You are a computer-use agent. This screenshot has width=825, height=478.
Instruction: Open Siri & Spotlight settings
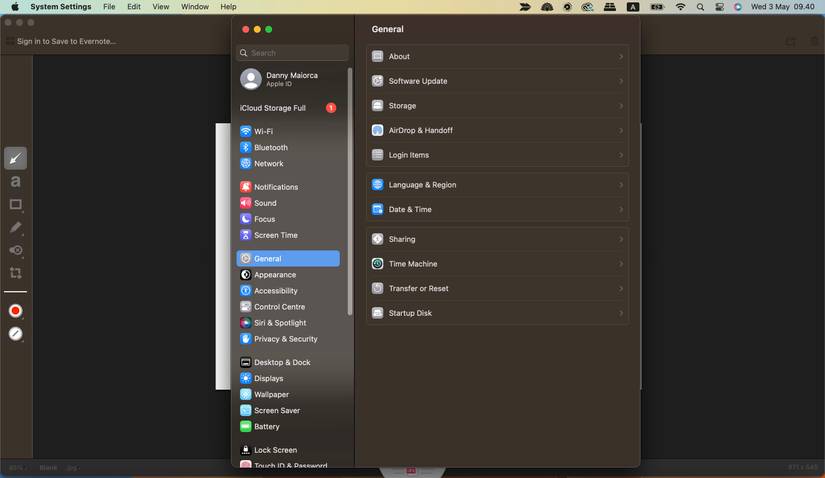[288, 323]
